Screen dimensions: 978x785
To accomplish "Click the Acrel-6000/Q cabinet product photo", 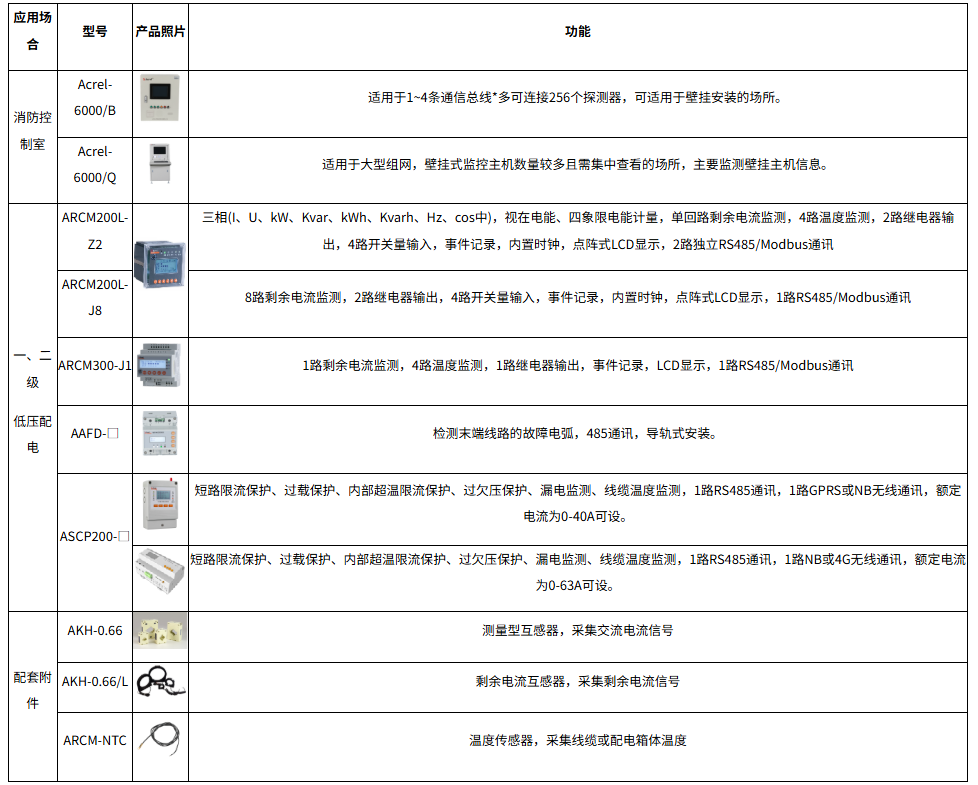I will click(160, 165).
